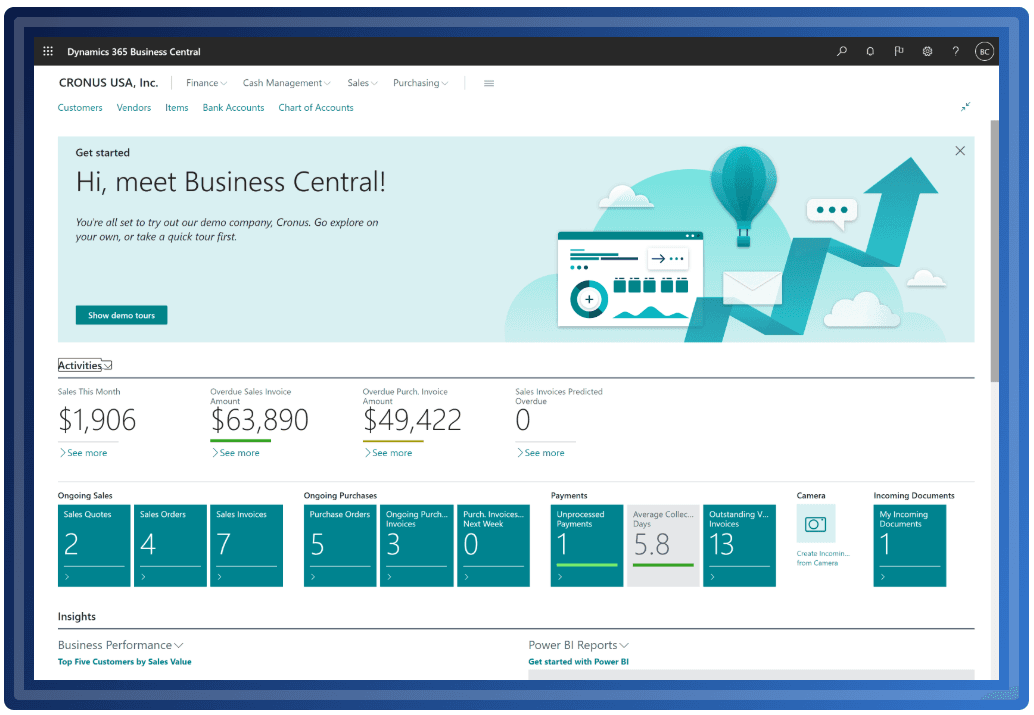Open Purch. Invoices Next Week tile
Image resolution: width=1034 pixels, height=715 pixels.
point(493,545)
